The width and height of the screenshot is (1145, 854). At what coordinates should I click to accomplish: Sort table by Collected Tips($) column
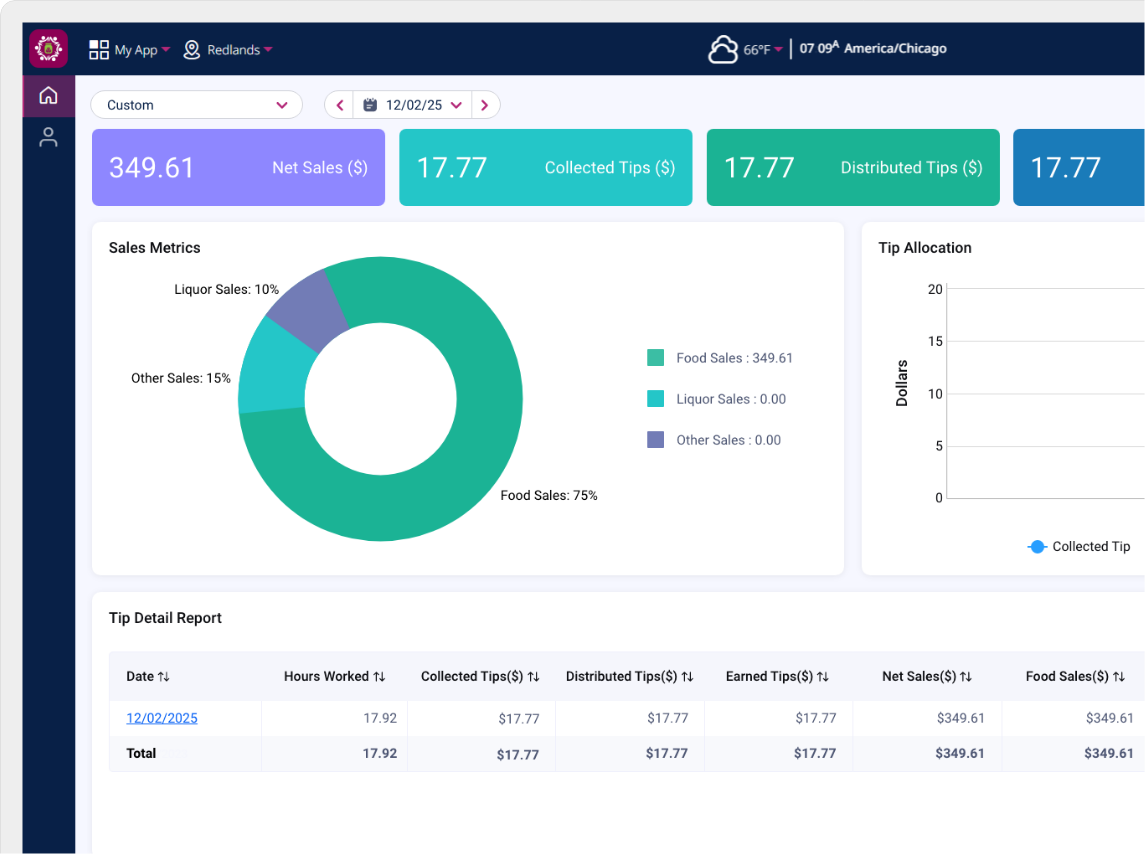click(480, 677)
